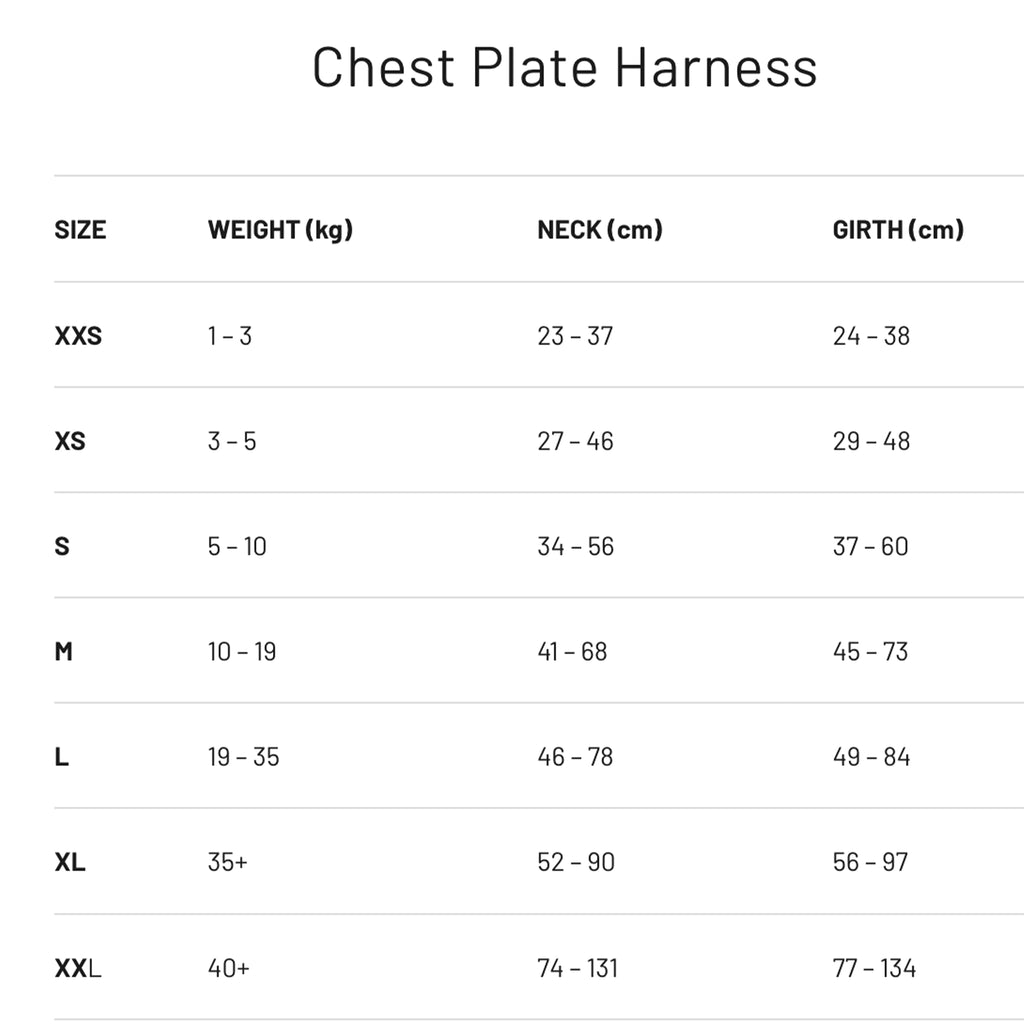Select the SIZE column header
This screenshot has height=1024, width=1024.
pos(80,230)
